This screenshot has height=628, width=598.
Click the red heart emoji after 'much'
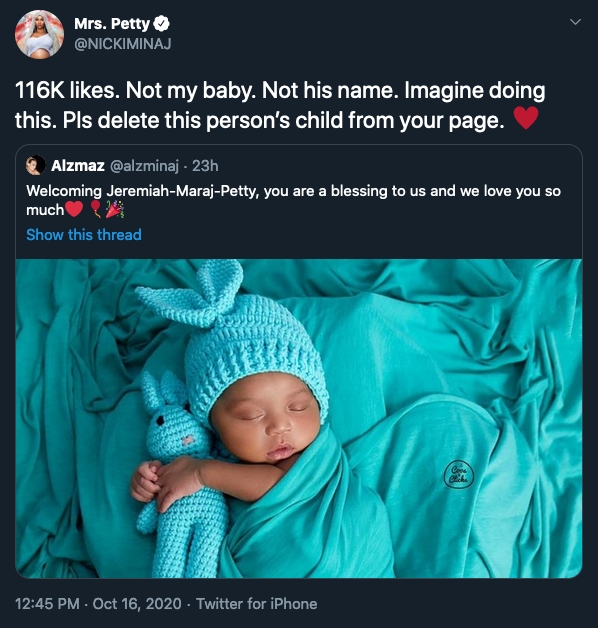pyautogui.click(x=74, y=209)
